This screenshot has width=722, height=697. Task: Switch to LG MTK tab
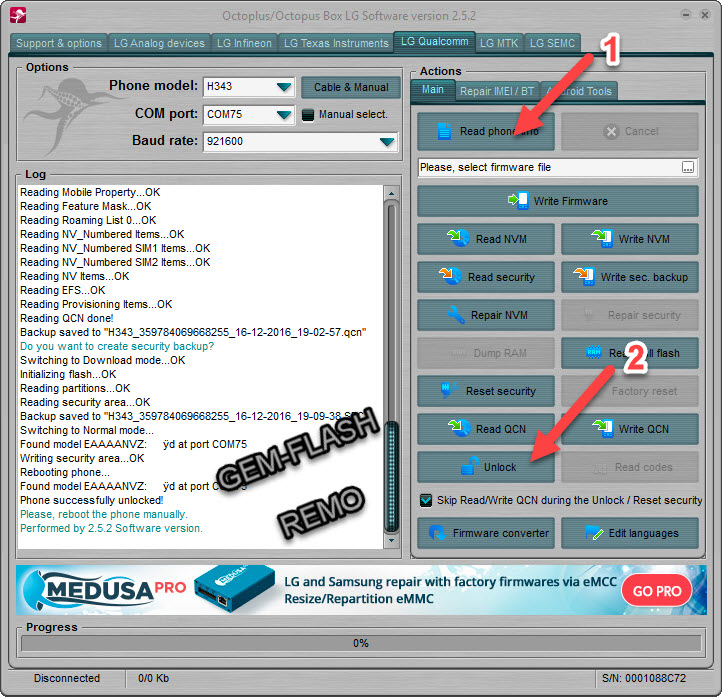coord(499,43)
